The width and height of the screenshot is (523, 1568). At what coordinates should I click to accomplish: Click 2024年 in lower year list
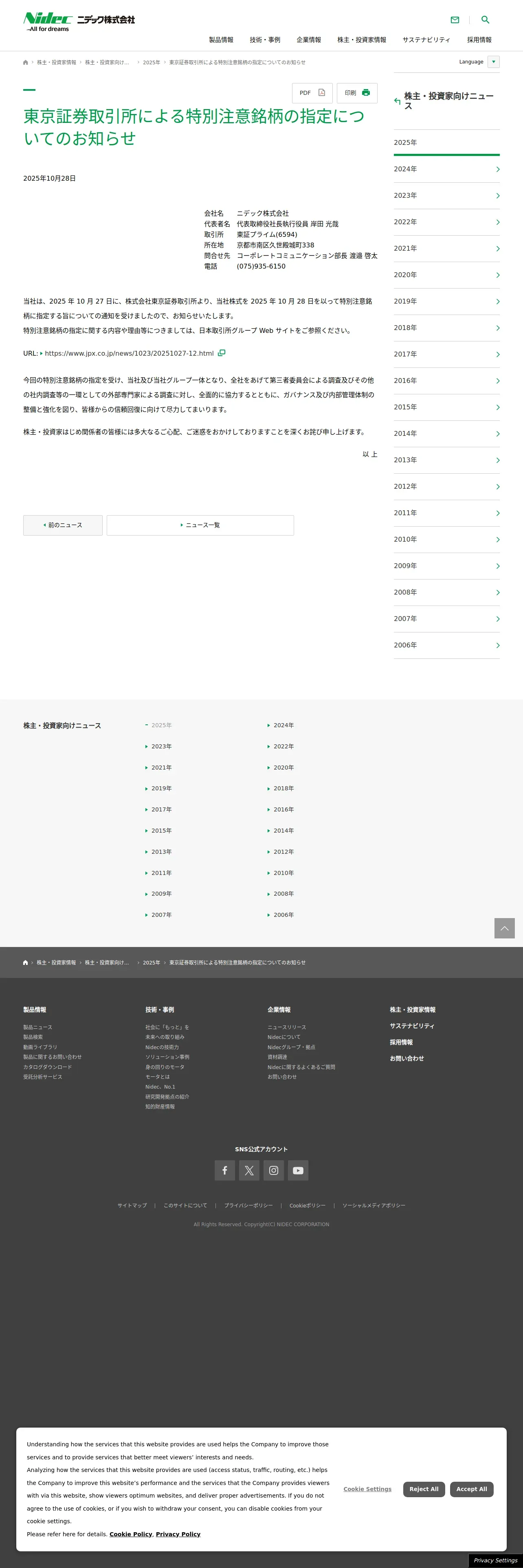click(x=283, y=726)
